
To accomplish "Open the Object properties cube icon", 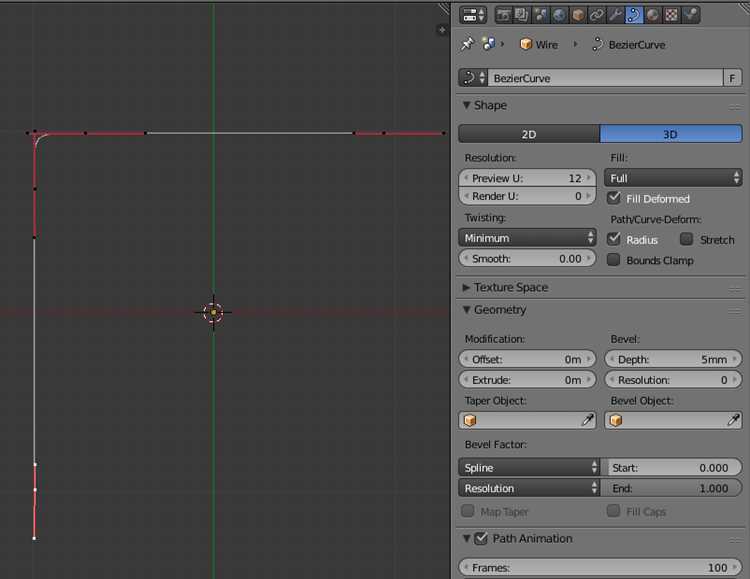I will click(x=578, y=15).
